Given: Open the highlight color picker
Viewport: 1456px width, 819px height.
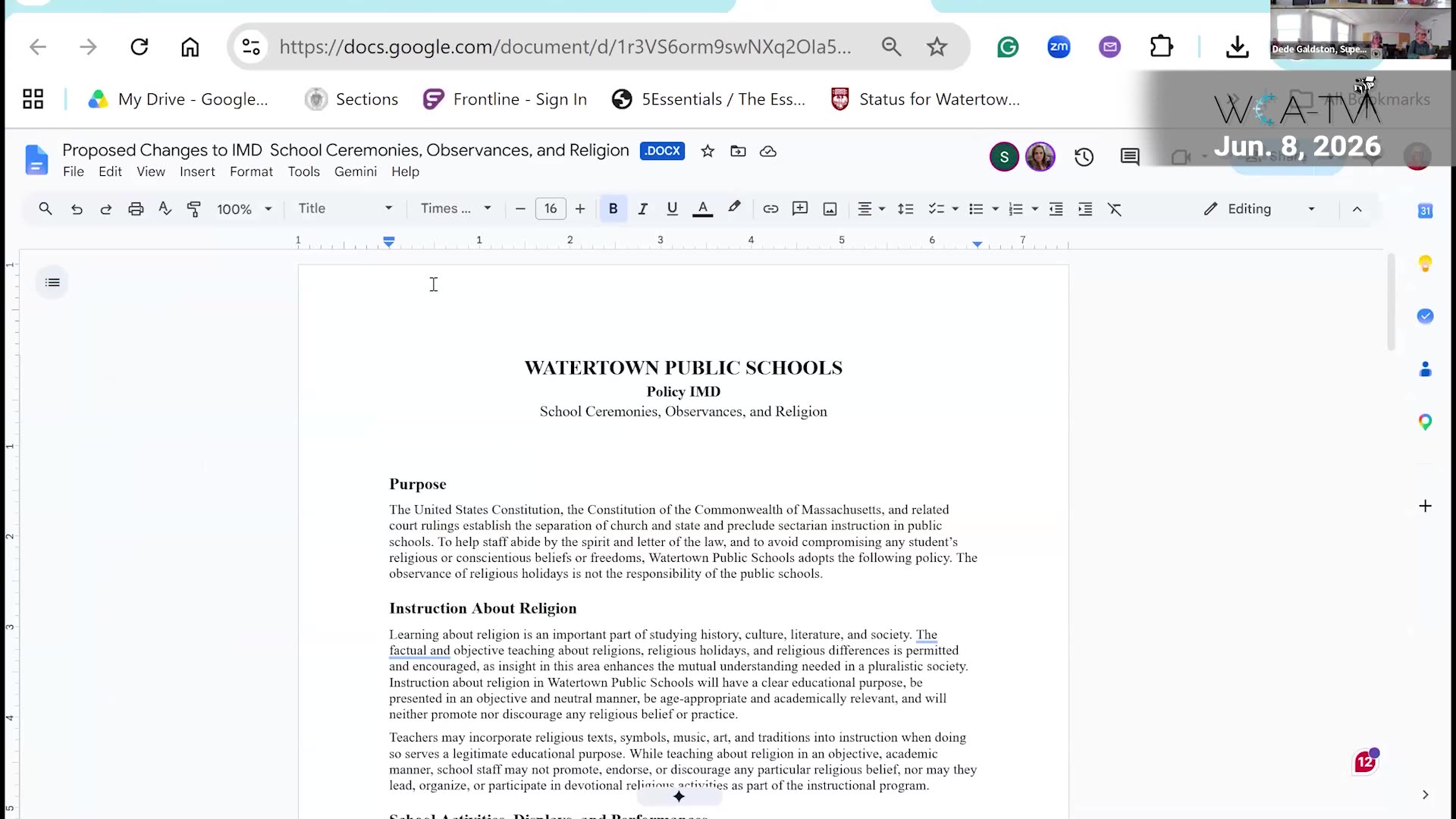Looking at the screenshot, I should click(x=734, y=208).
